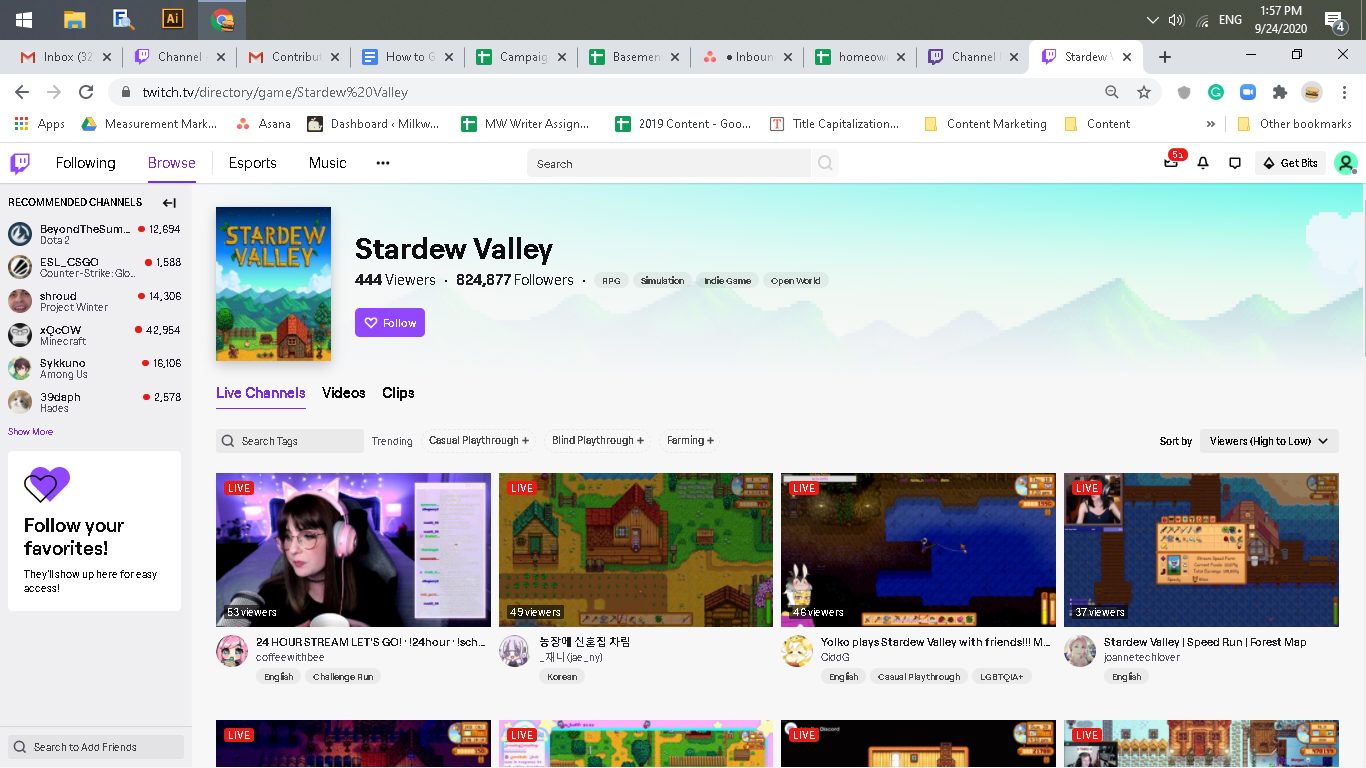Viewport: 1366px width, 768px height.
Task: Select the Browse tab
Action: click(172, 163)
